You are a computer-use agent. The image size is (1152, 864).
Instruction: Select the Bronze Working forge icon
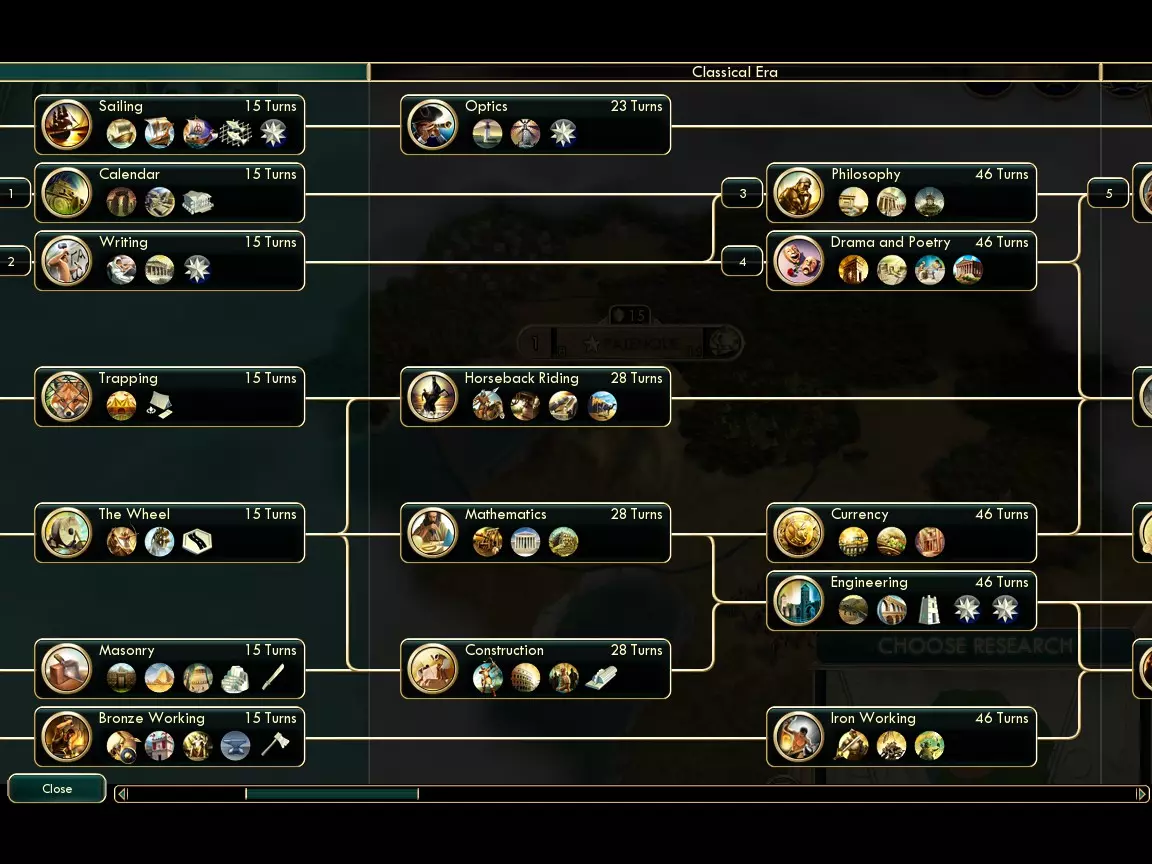pyautogui.click(x=66, y=737)
